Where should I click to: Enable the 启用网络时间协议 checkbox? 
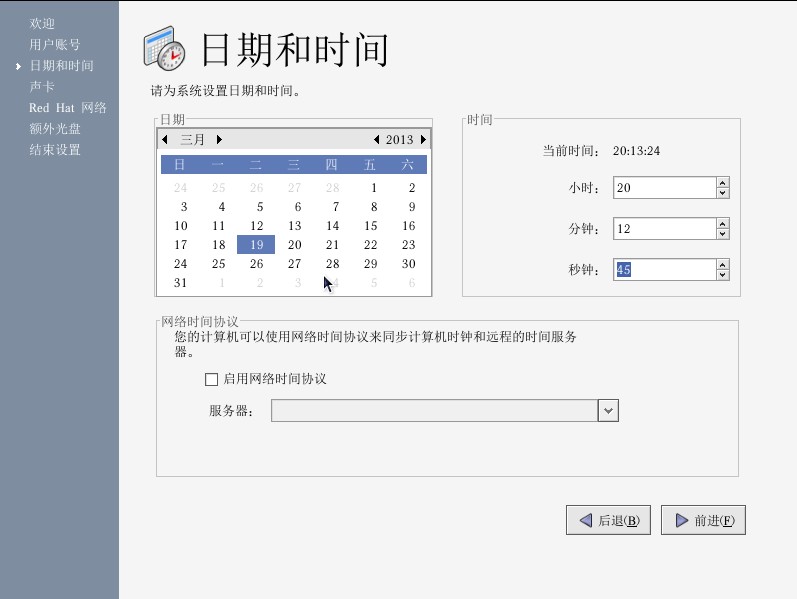[x=211, y=379]
